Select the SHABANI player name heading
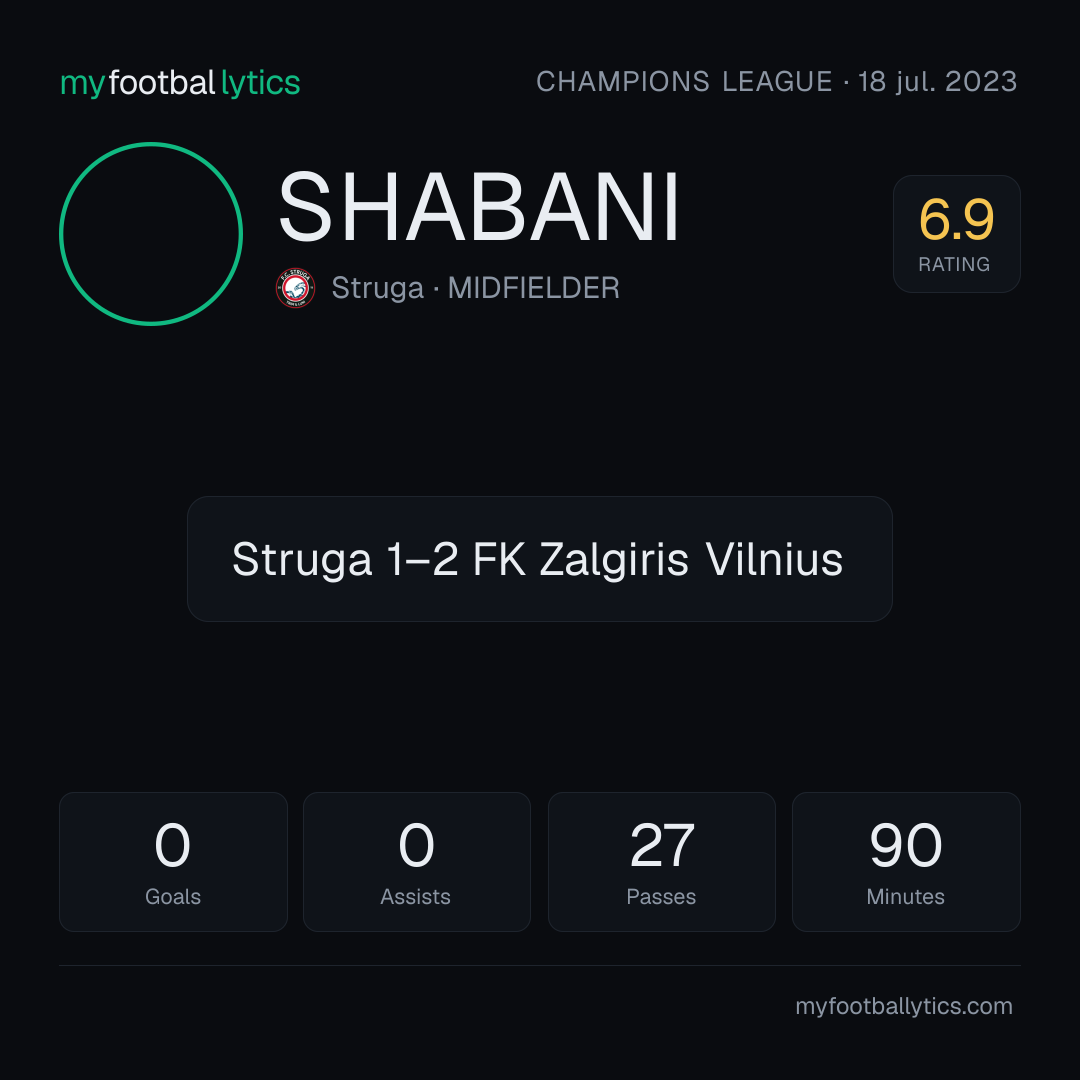Viewport: 1080px width, 1080px height. click(479, 207)
